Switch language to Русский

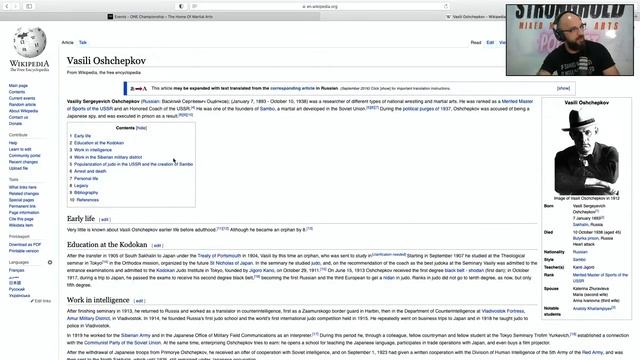[x=17, y=289]
